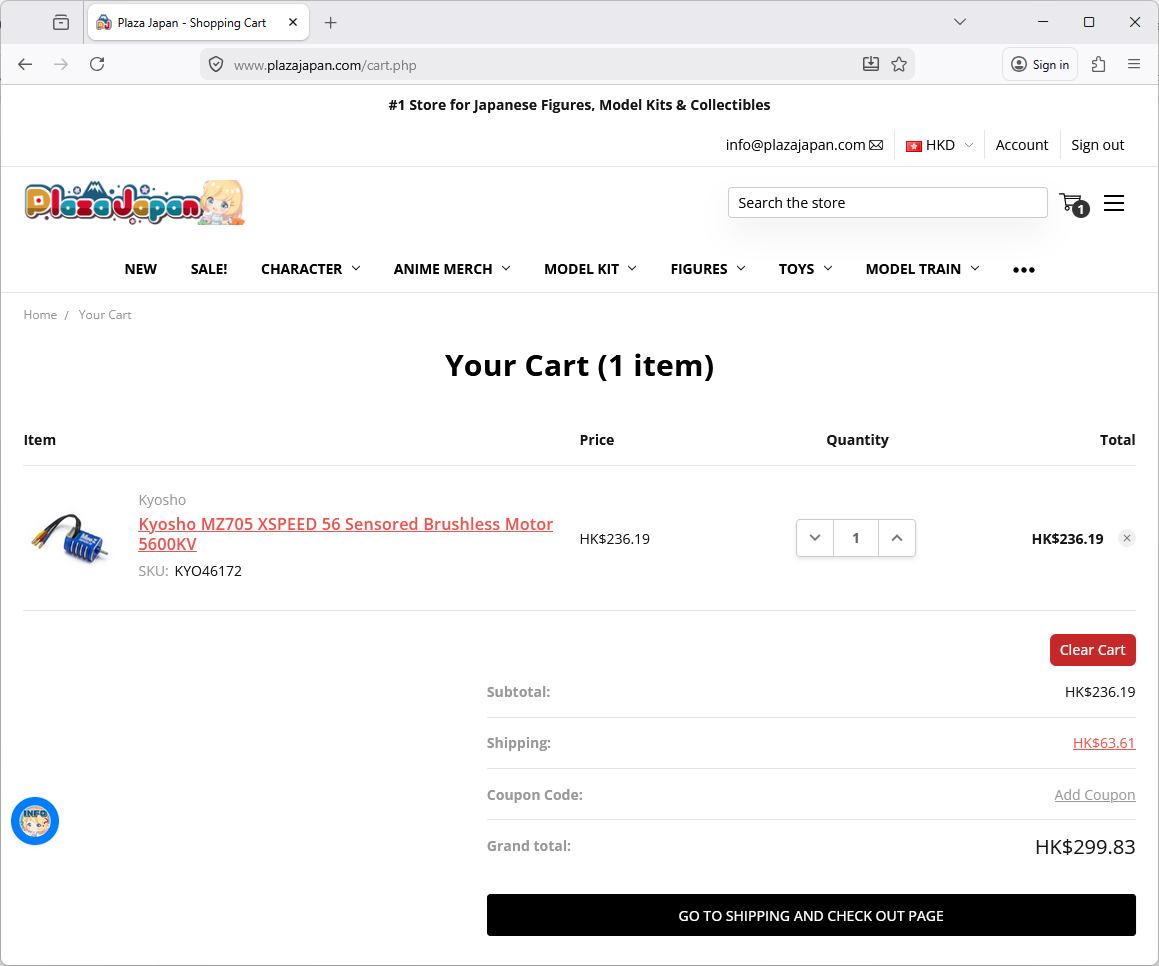Close the Plaza Japan Shopping Cart tab
Viewport: 1159px width, 966px height.
coord(293,22)
